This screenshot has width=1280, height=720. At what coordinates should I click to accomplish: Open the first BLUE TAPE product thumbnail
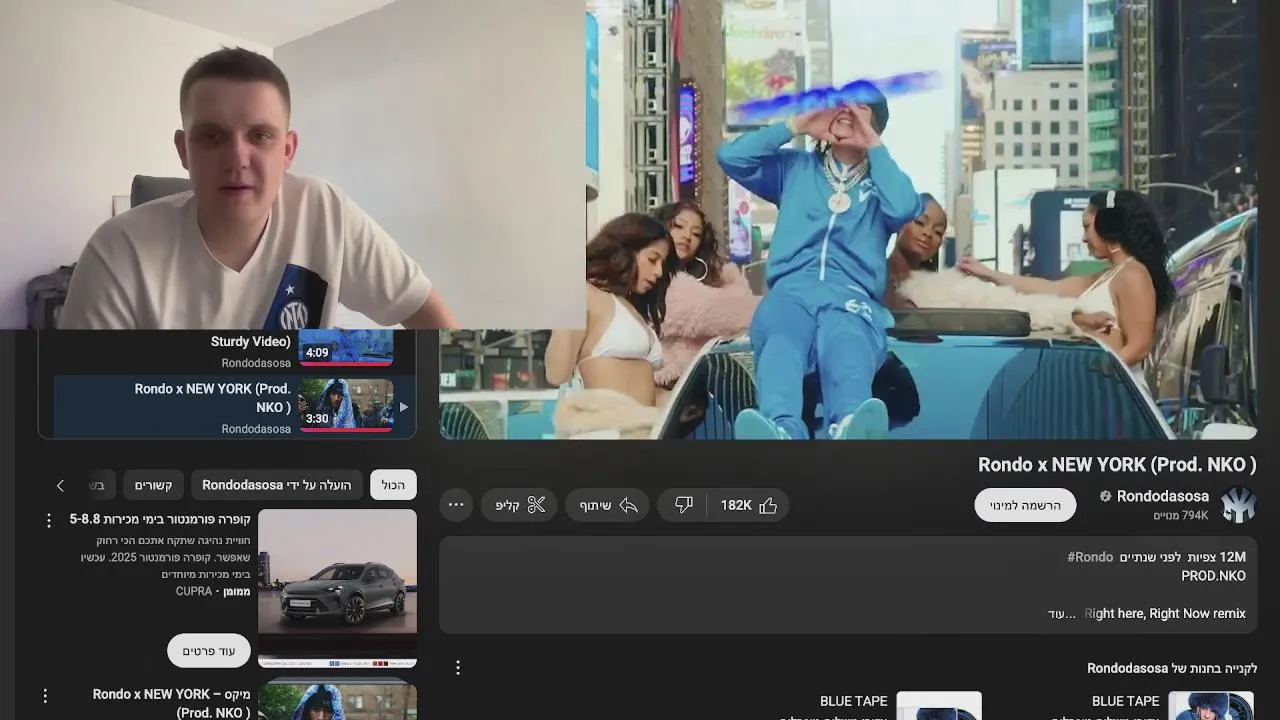pos(1210,706)
